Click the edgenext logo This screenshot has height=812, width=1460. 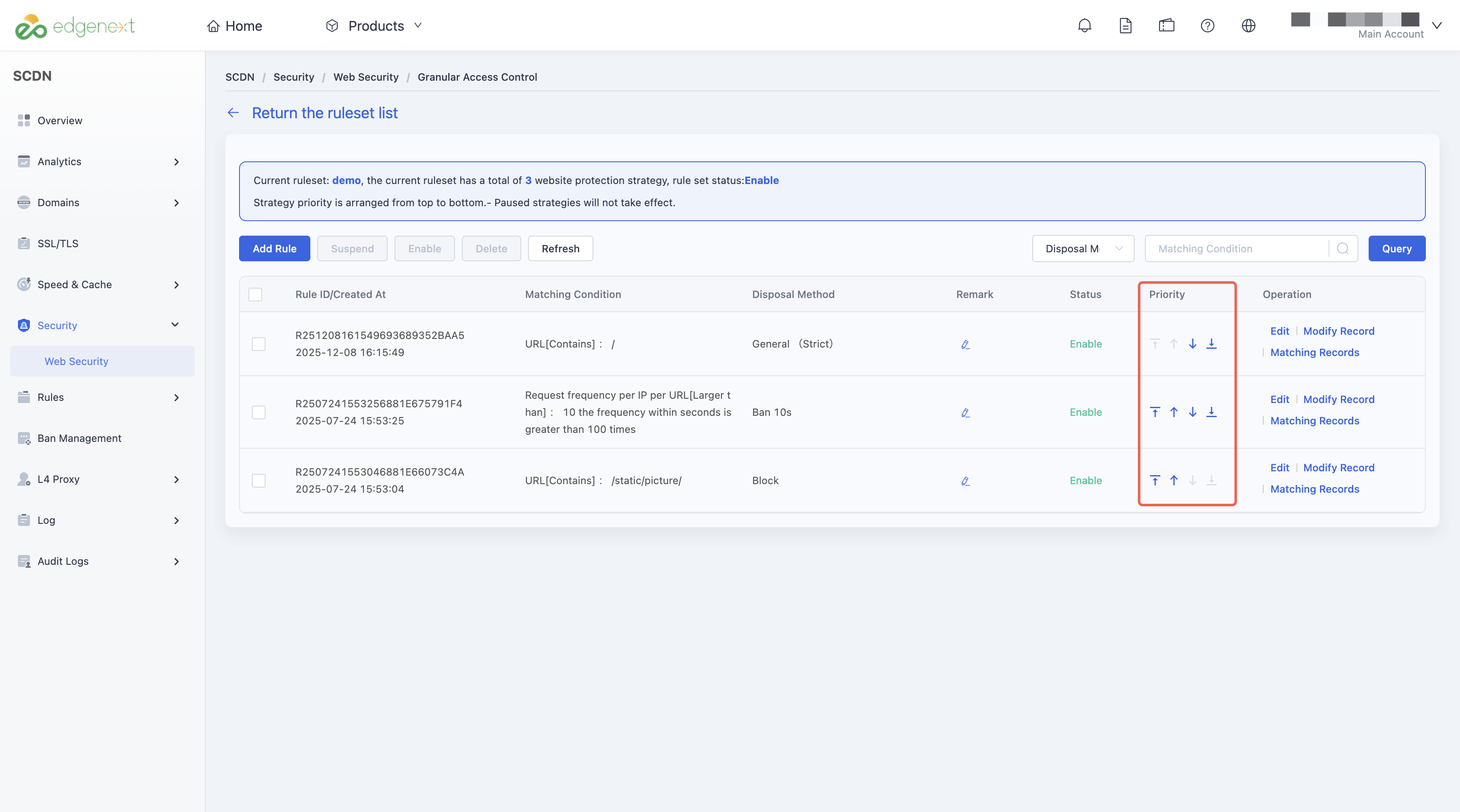coord(75,26)
